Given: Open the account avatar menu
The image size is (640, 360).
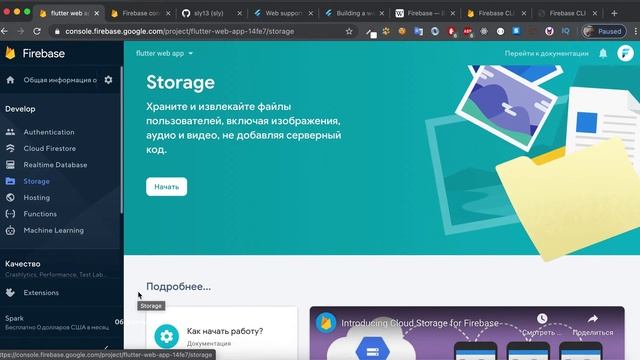Looking at the screenshot, I should (625, 53).
